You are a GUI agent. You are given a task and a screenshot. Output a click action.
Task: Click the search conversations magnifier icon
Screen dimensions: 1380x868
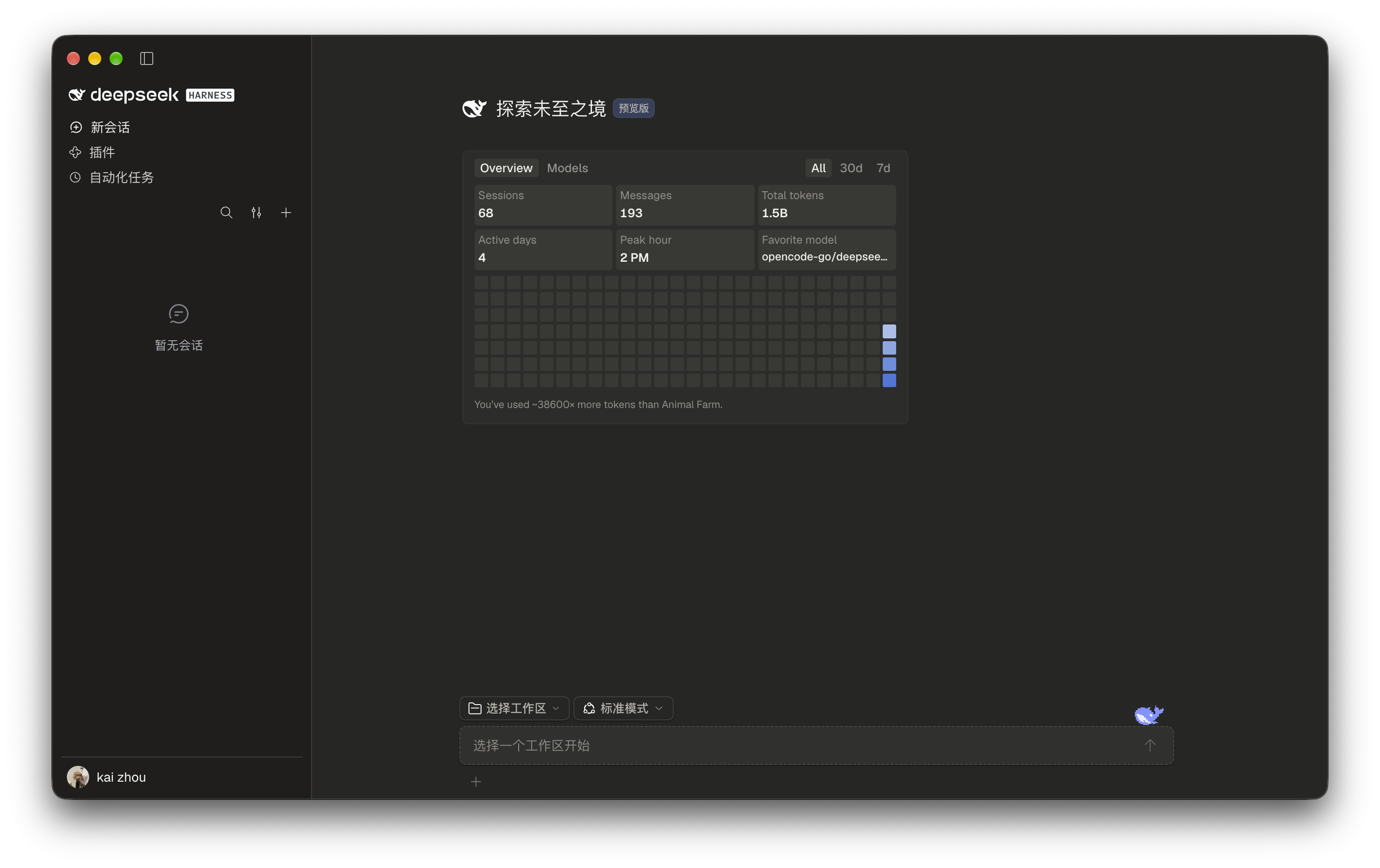click(x=227, y=213)
